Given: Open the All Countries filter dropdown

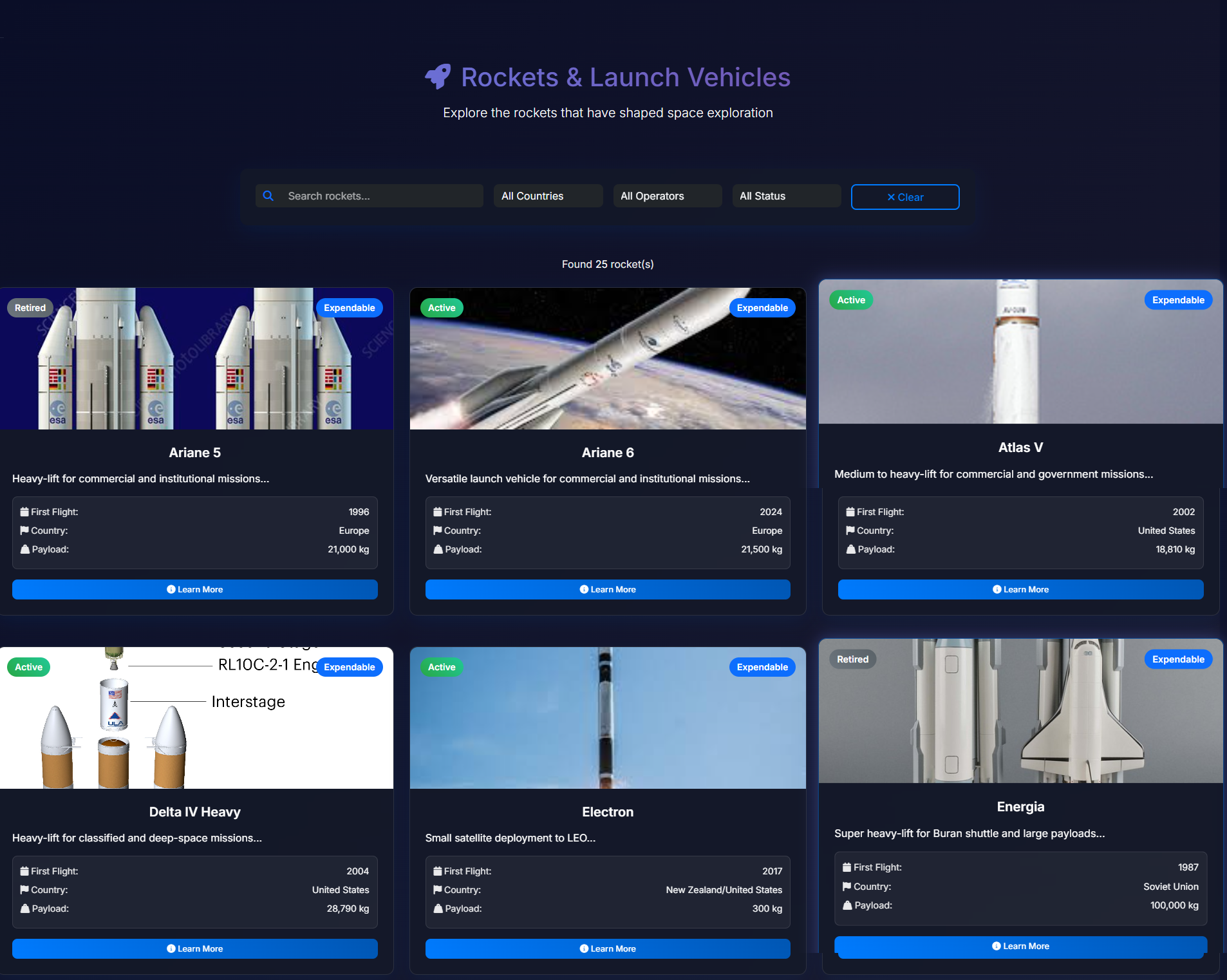Looking at the screenshot, I should pyautogui.click(x=548, y=196).
